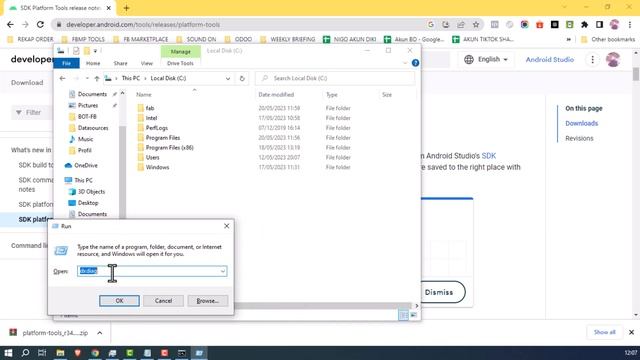Click the Explorer help question mark icon
This screenshot has height=360, width=640.
(416, 63)
